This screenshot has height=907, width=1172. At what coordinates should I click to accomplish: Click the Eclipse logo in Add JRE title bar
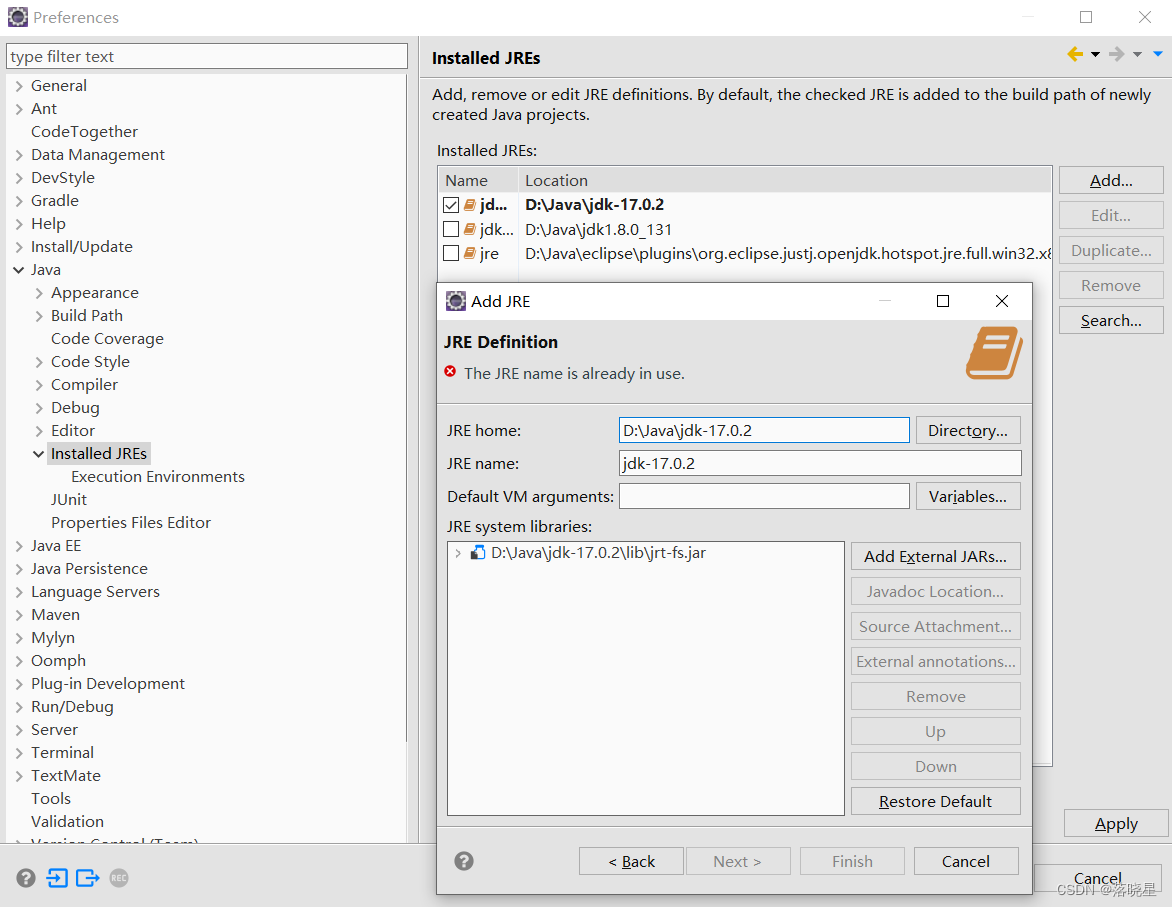[x=456, y=301]
